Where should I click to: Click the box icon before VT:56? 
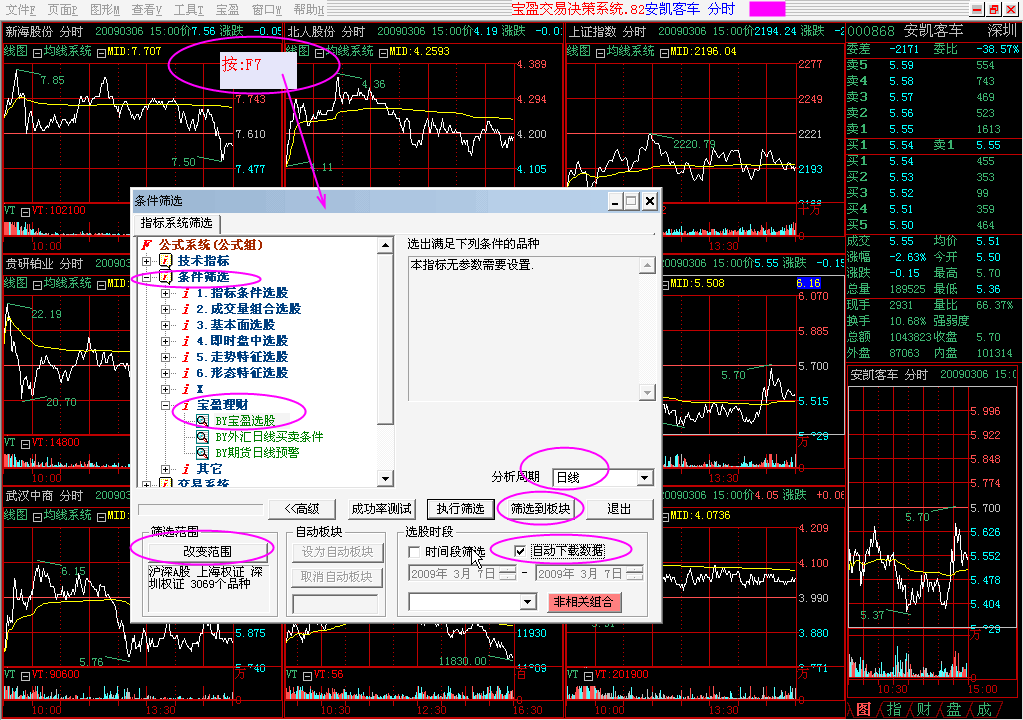coord(307,676)
